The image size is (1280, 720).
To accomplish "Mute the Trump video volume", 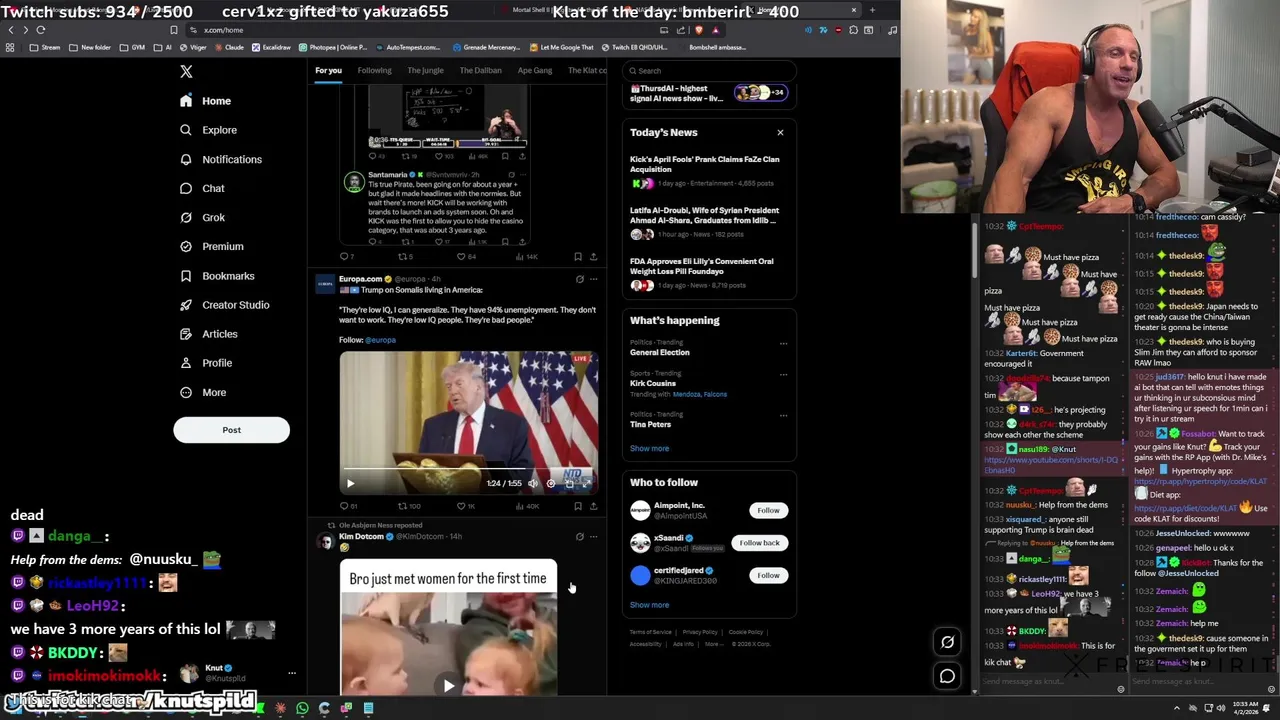I will tap(532, 483).
